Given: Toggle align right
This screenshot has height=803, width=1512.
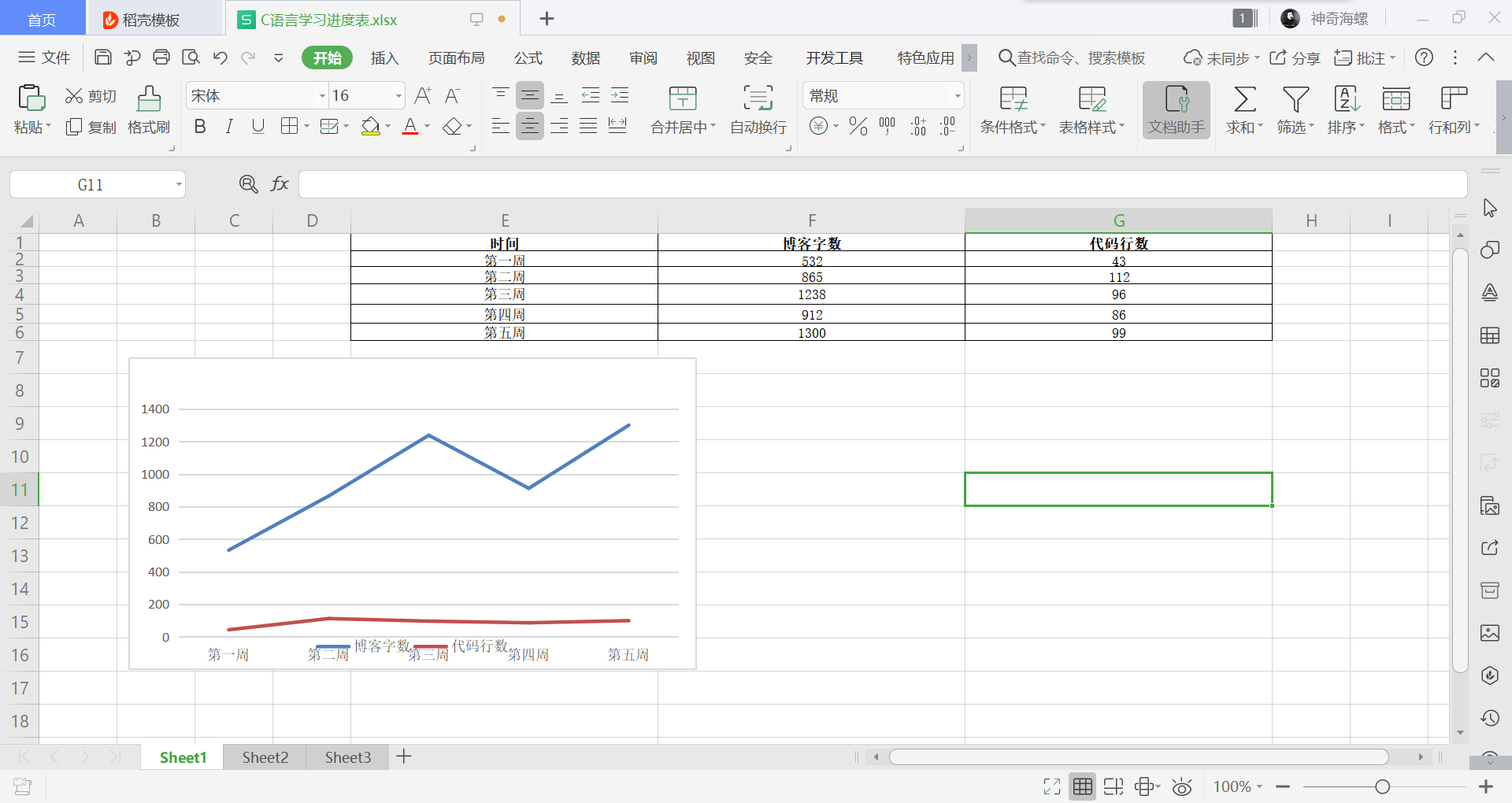Looking at the screenshot, I should (x=559, y=126).
